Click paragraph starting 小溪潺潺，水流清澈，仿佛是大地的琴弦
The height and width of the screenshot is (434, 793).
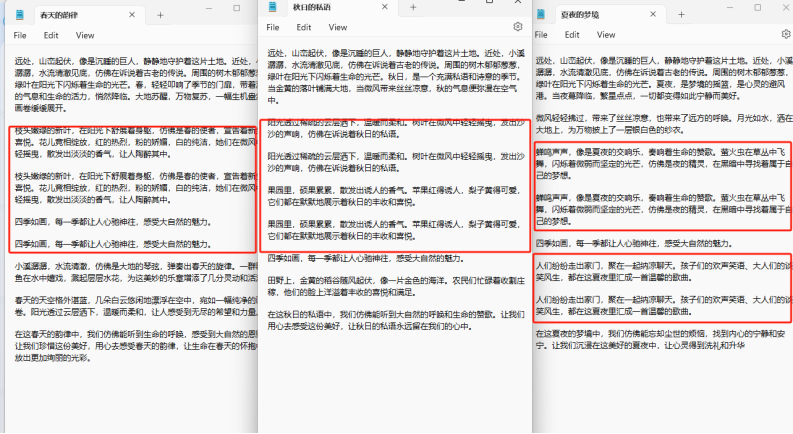[x=136, y=272]
